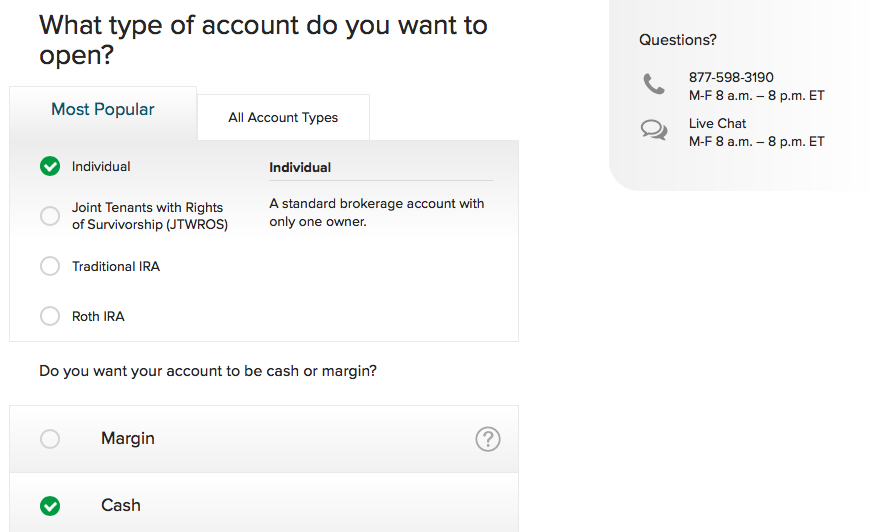Click the green checkmark next to Cash
The image size is (869, 532).
tap(50, 506)
